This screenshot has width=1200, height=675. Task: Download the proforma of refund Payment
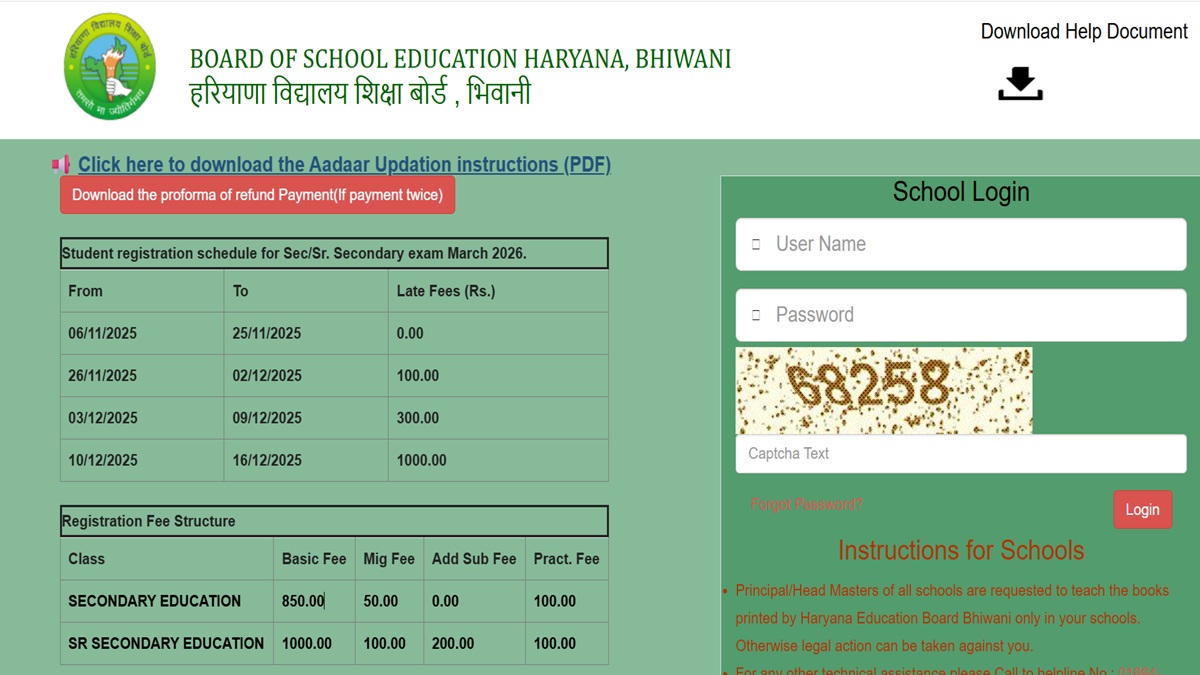tap(257, 195)
